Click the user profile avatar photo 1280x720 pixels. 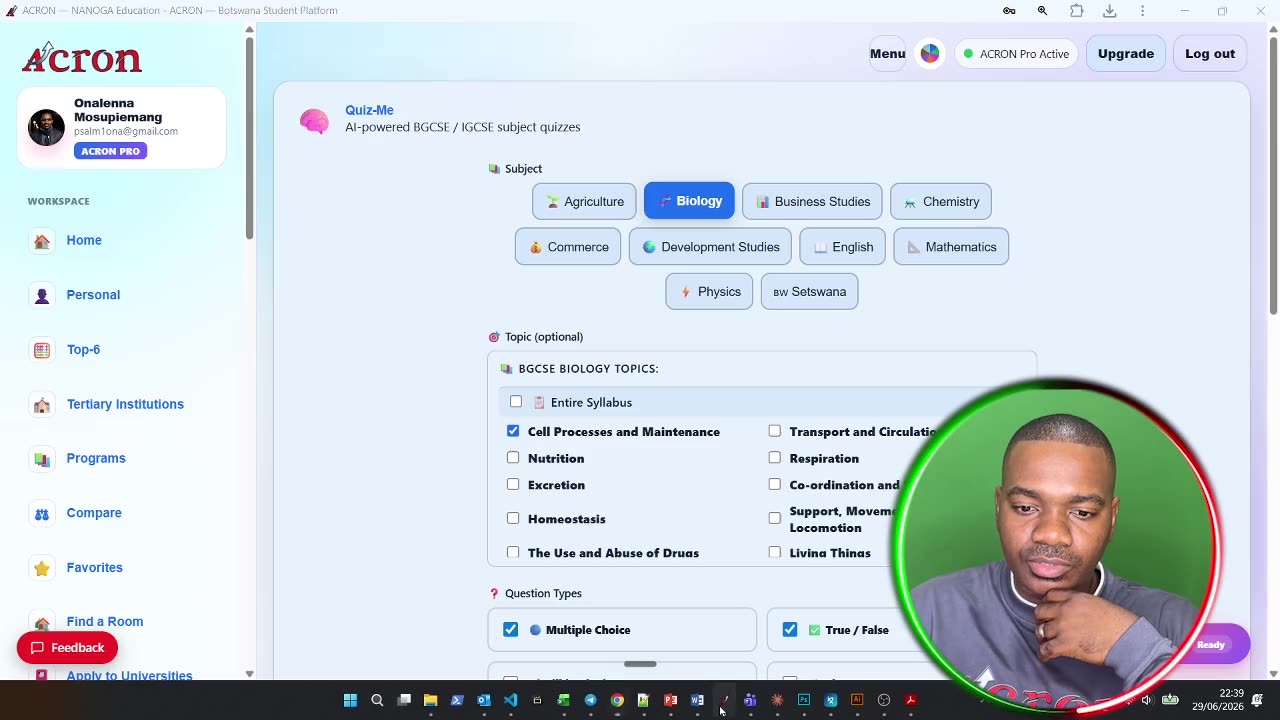tap(46, 127)
